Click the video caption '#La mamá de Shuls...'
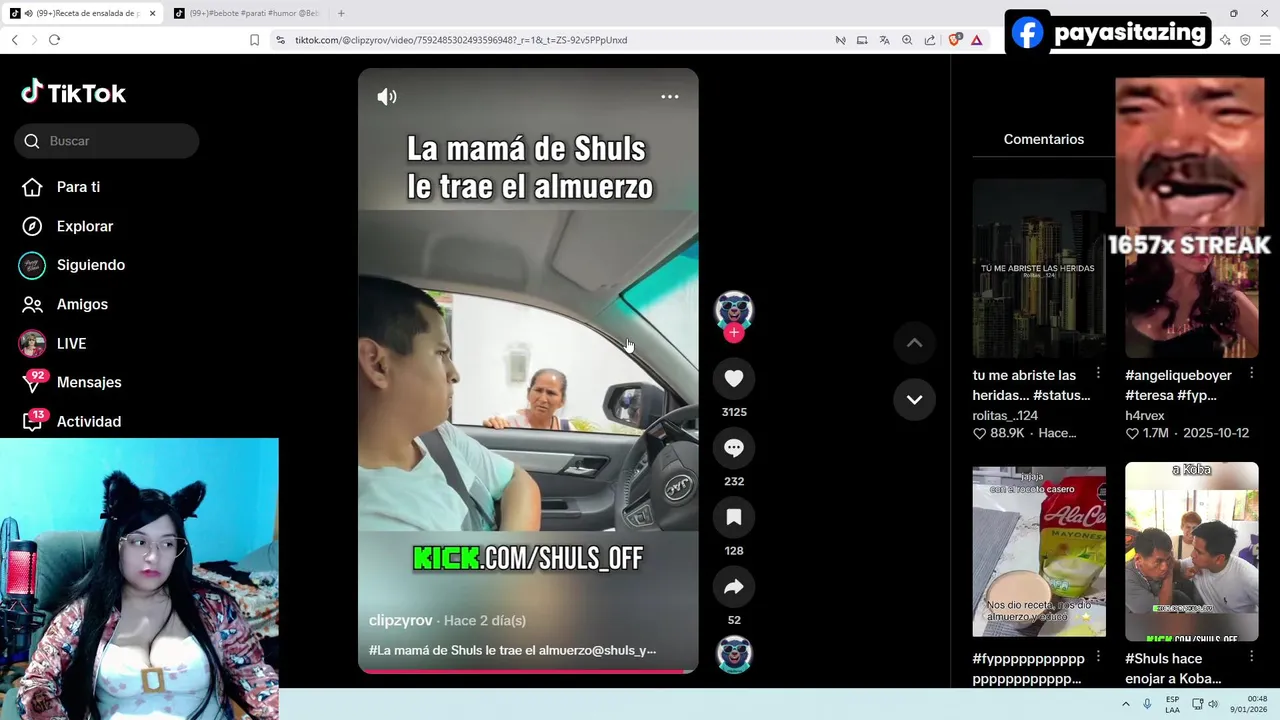1280x720 pixels. pyautogui.click(x=512, y=650)
